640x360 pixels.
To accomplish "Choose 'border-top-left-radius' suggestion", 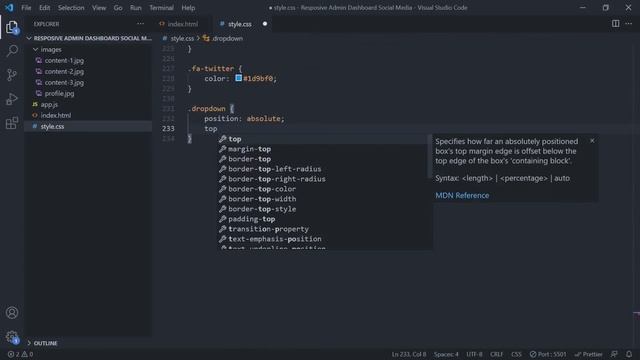I will (322, 169).
